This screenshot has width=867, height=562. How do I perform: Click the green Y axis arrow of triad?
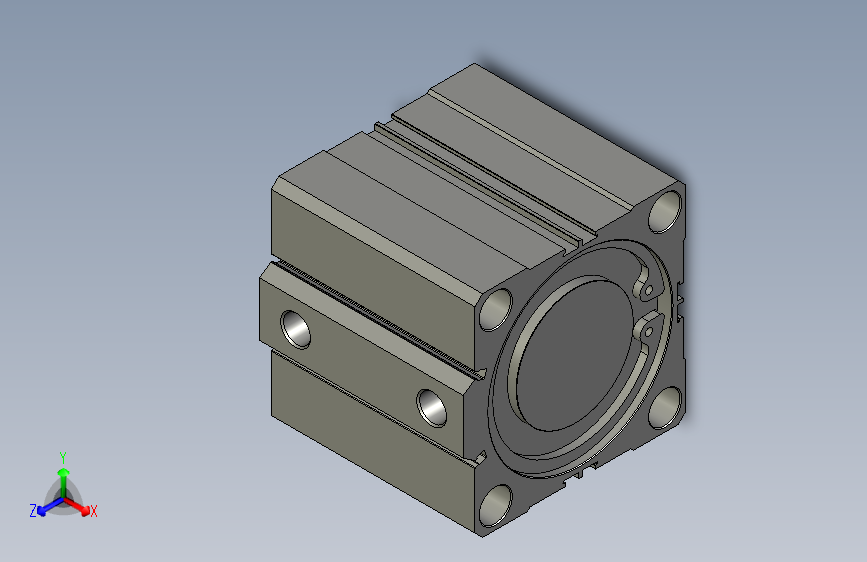64,481
